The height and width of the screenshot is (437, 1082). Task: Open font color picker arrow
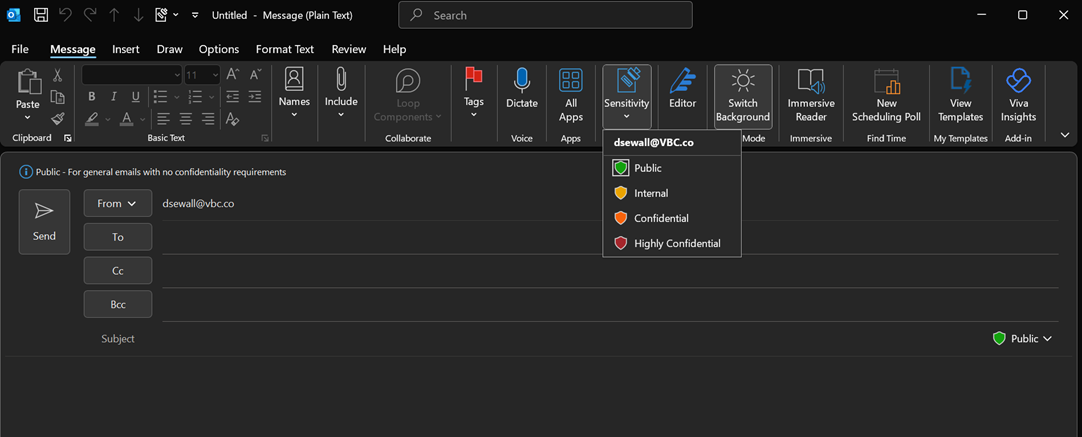(144, 119)
